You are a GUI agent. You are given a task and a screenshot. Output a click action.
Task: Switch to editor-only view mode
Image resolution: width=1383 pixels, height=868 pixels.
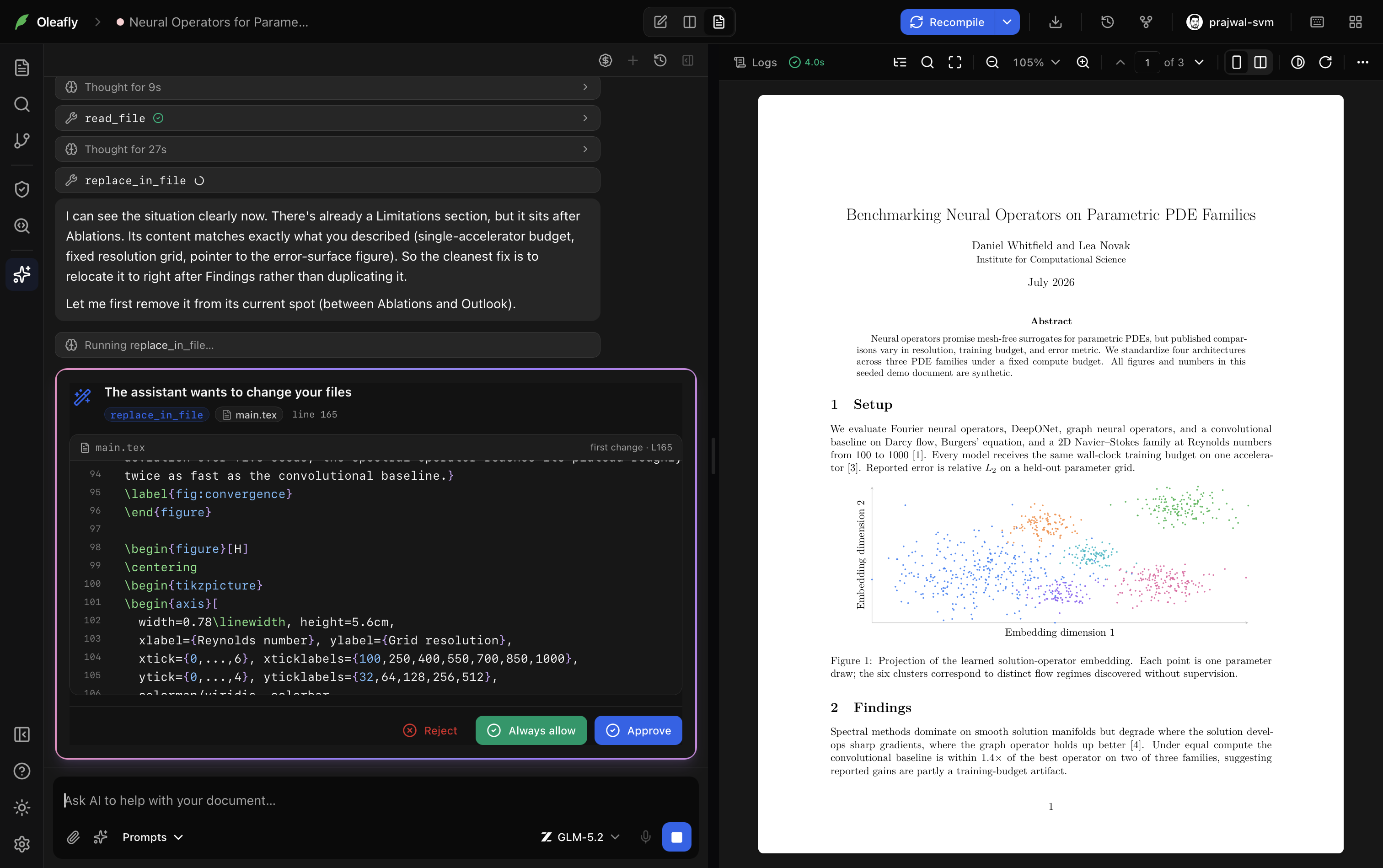660,22
